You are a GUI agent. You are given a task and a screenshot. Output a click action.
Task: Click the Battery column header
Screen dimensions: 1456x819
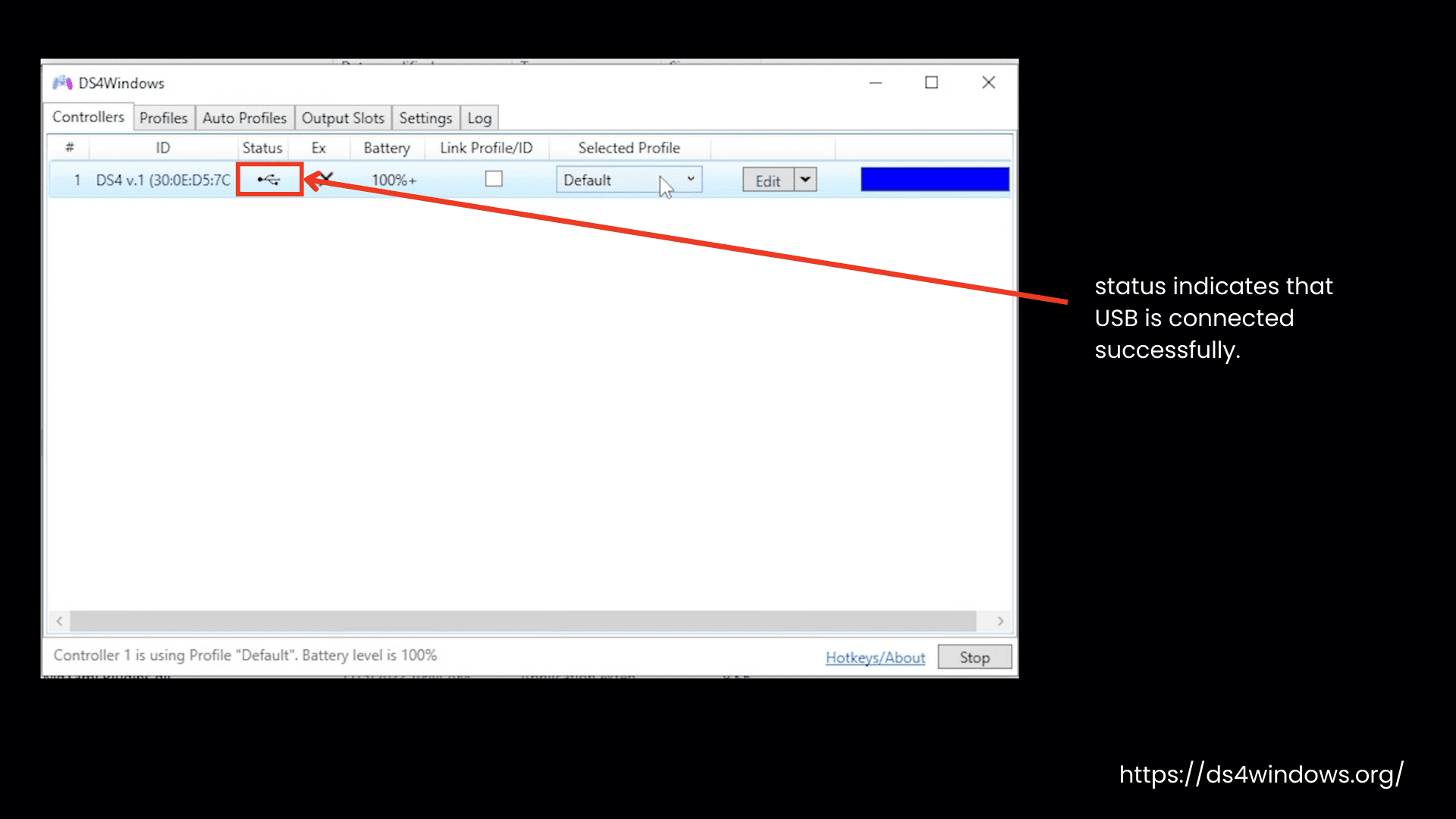click(x=387, y=148)
